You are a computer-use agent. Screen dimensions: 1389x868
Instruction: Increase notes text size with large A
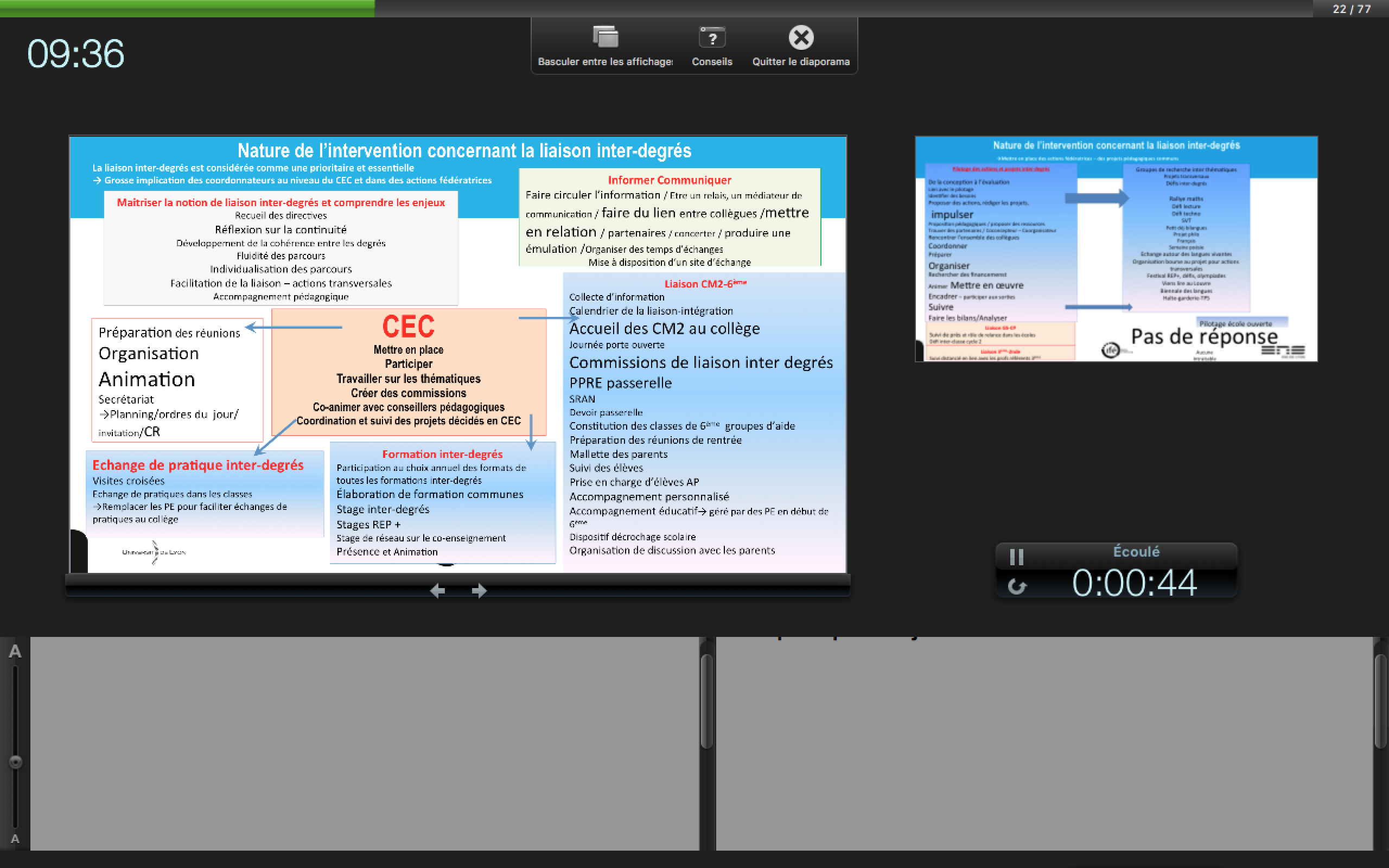(15, 652)
